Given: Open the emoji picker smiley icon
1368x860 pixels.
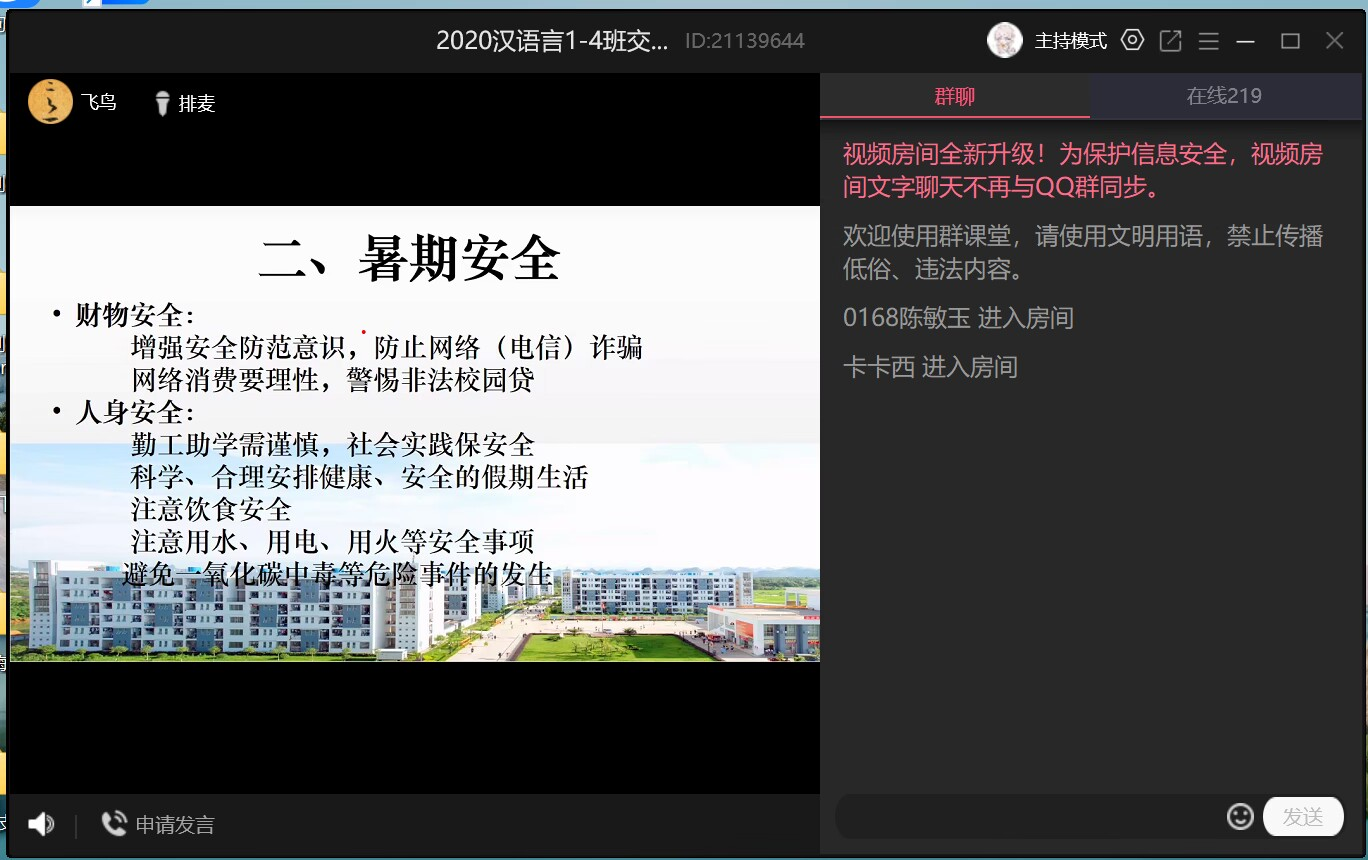Looking at the screenshot, I should coord(1240,816).
